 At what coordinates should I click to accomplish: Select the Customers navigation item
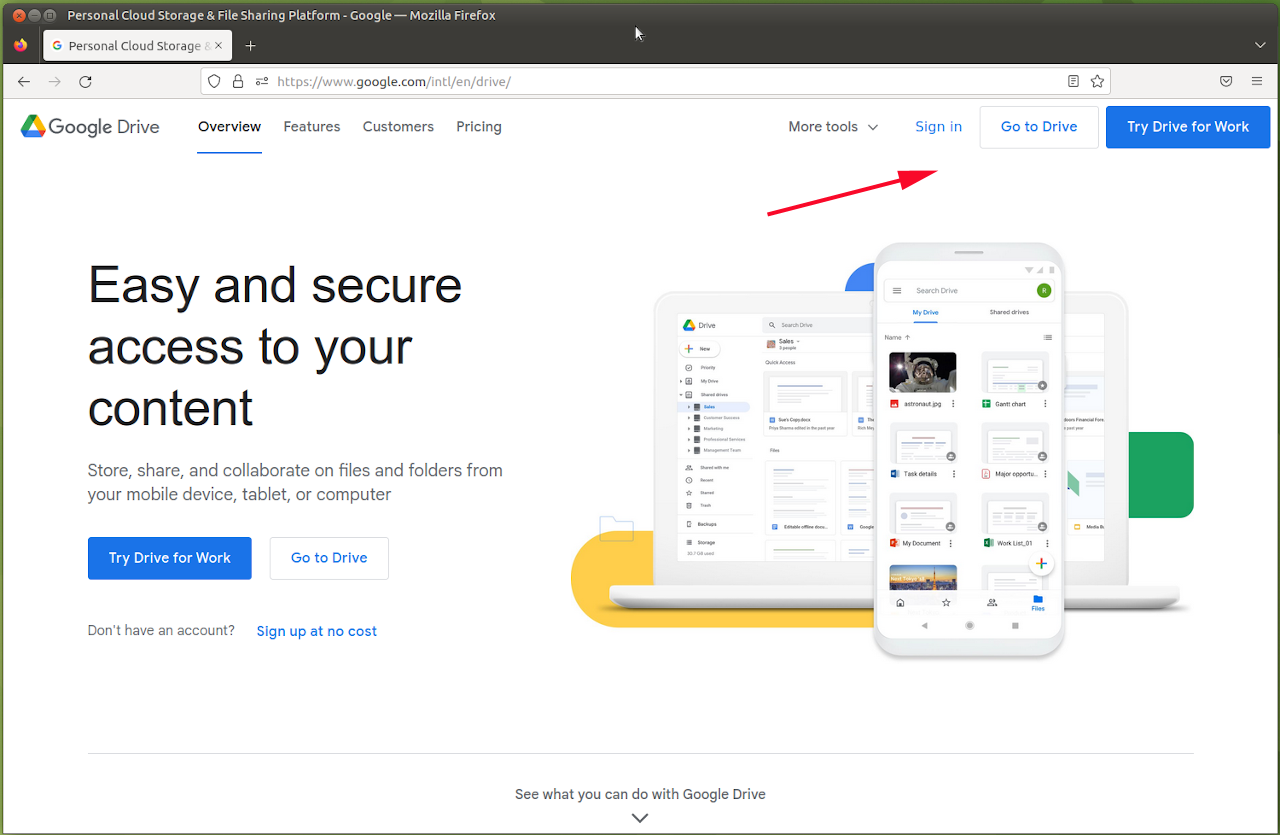[x=398, y=127]
